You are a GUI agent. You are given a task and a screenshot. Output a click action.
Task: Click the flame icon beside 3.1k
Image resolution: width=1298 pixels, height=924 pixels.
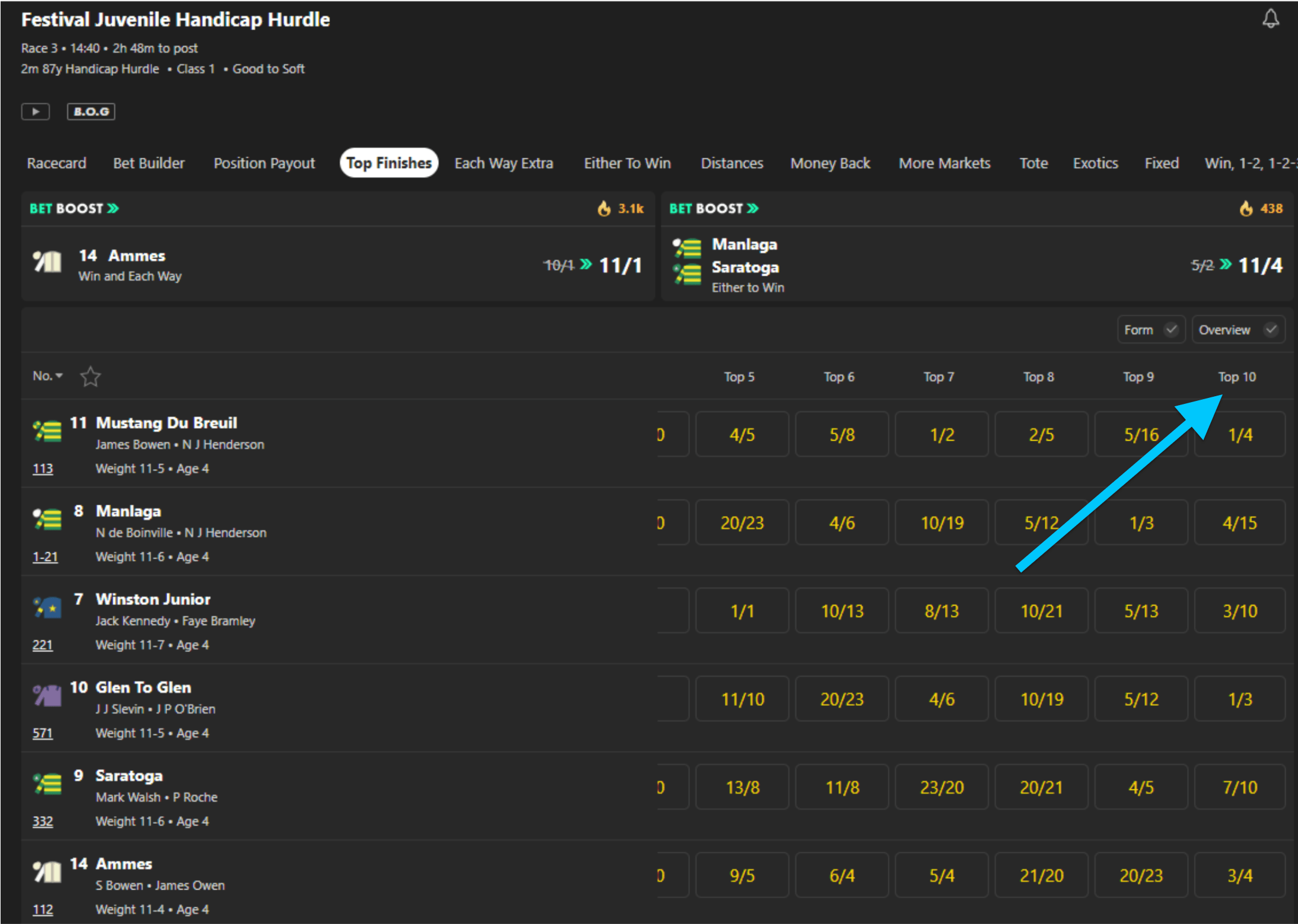point(604,209)
